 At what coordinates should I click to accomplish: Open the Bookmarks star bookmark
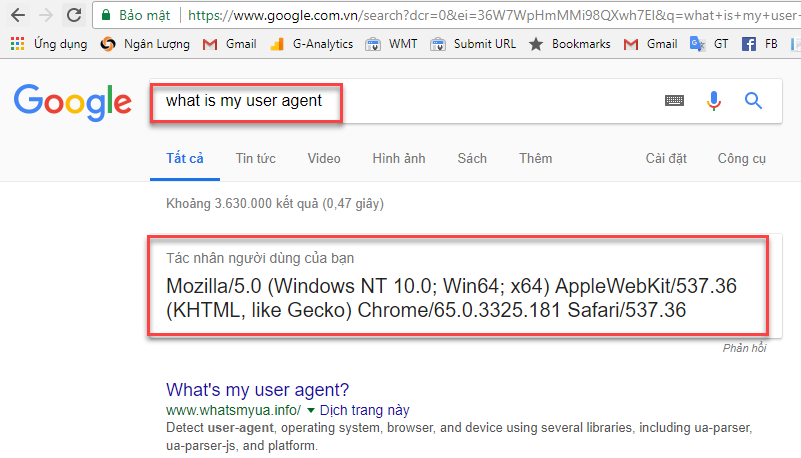570,44
